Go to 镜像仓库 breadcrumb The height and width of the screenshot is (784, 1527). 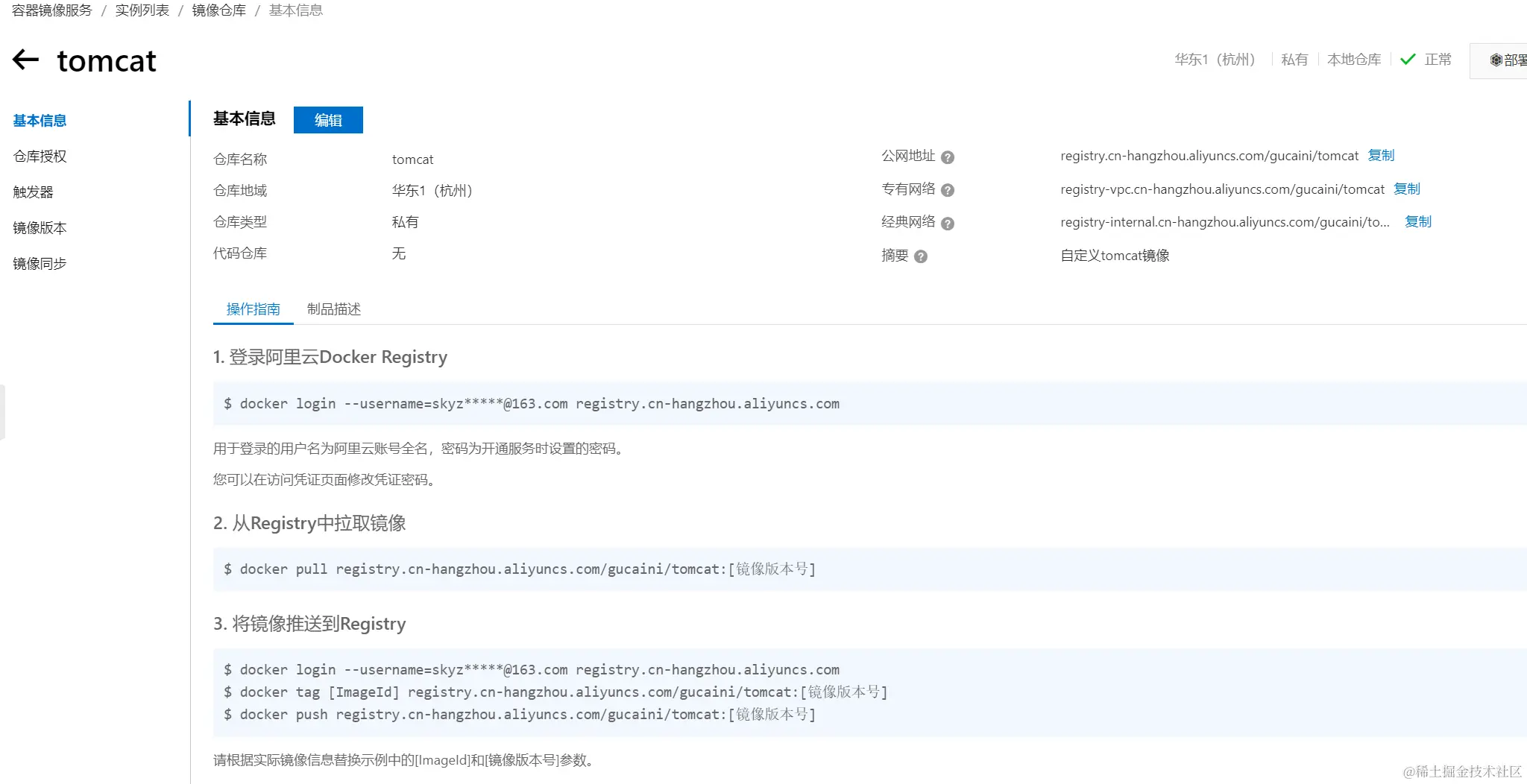coord(219,10)
